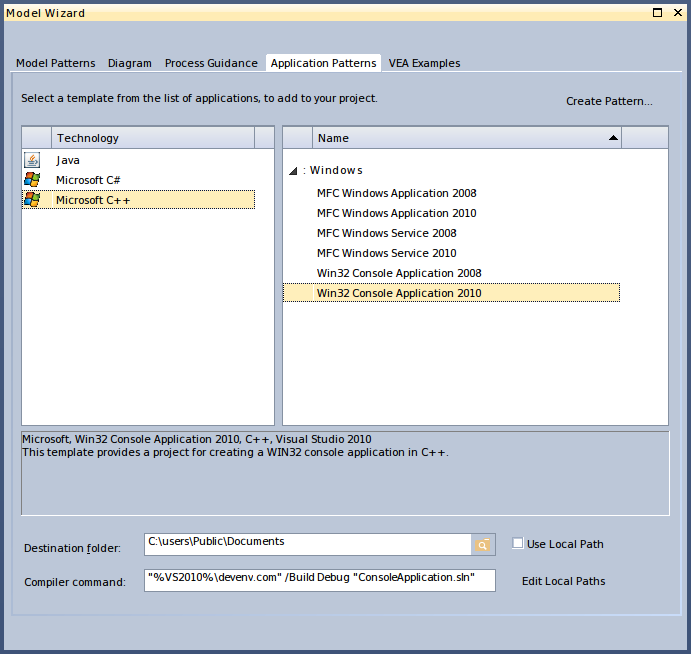Click the Destination folder text field
Image resolution: width=691 pixels, height=654 pixels.
click(x=307, y=543)
